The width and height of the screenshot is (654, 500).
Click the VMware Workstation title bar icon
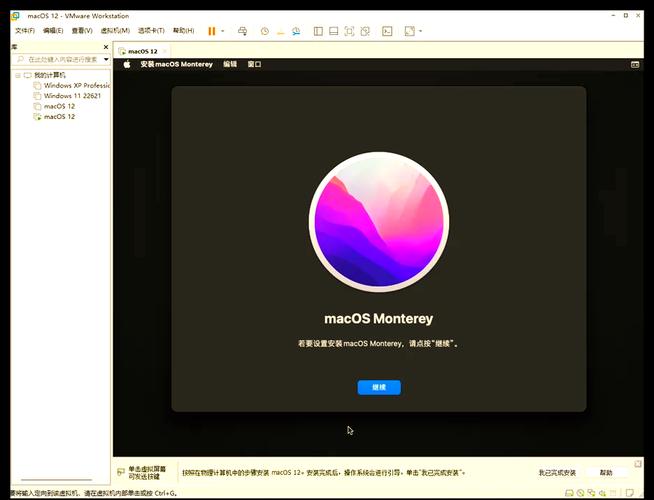15,16
